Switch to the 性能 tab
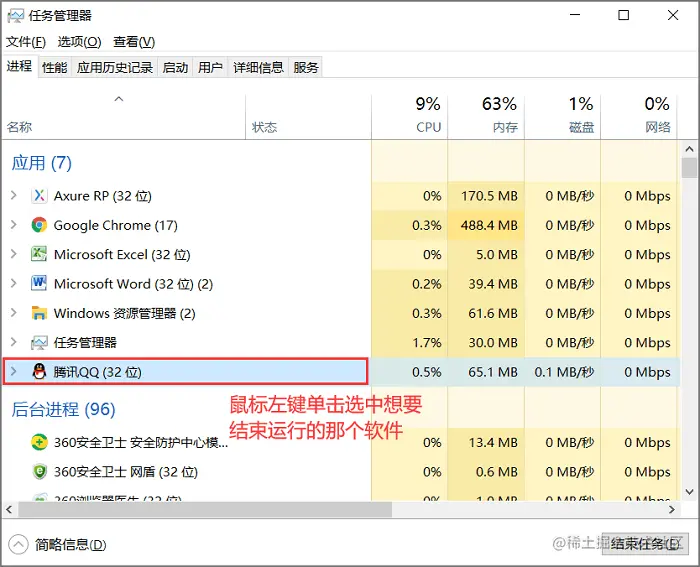This screenshot has height=567, width=700. 54,67
